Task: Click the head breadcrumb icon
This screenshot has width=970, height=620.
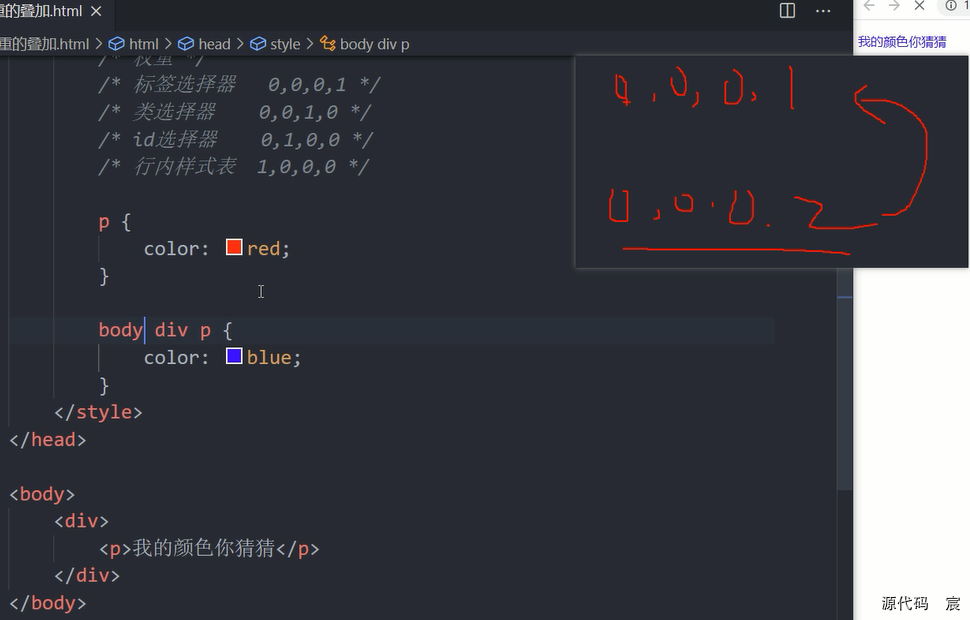Action: click(x=187, y=43)
